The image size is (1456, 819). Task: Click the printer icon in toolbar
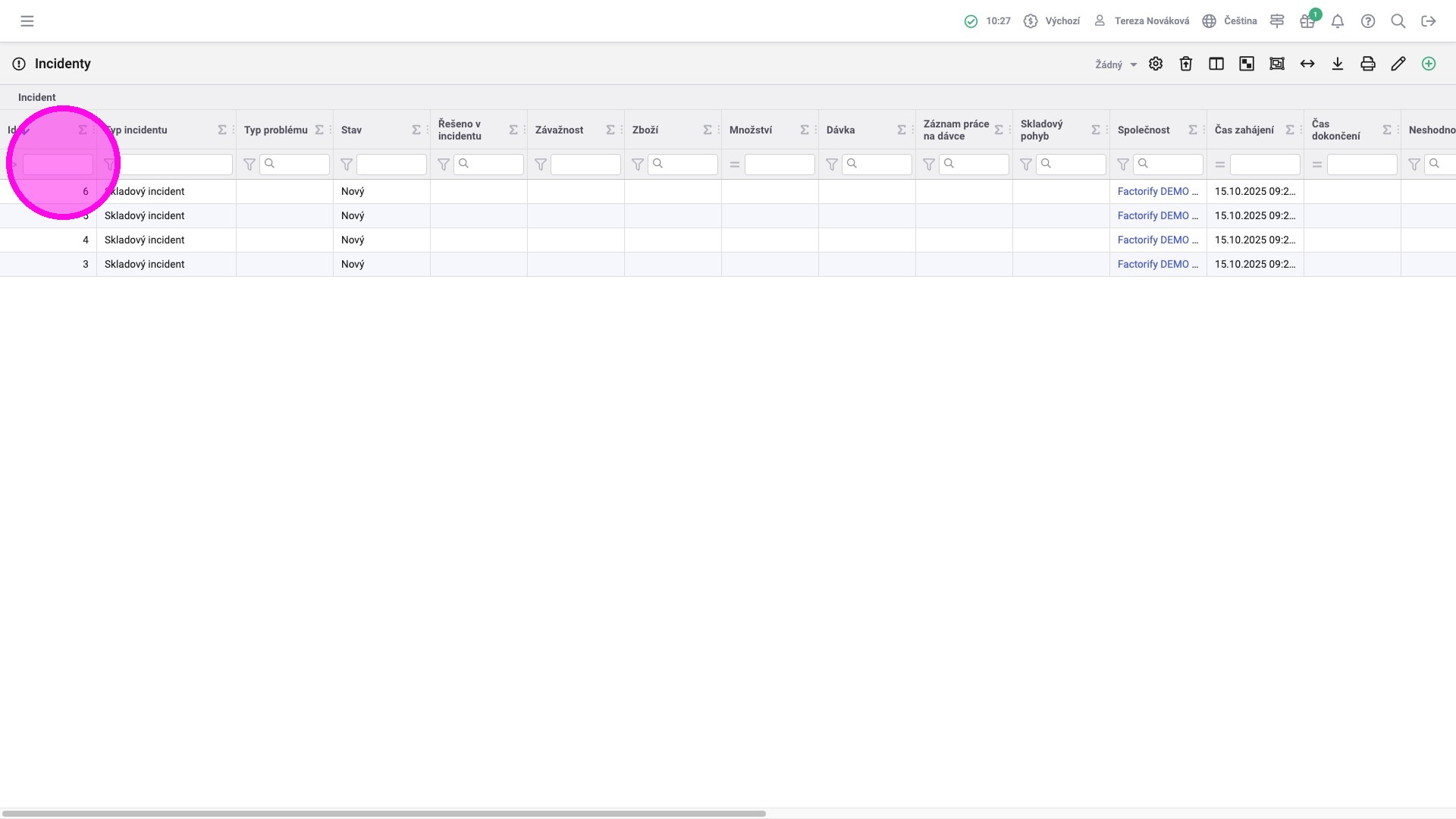point(1368,64)
